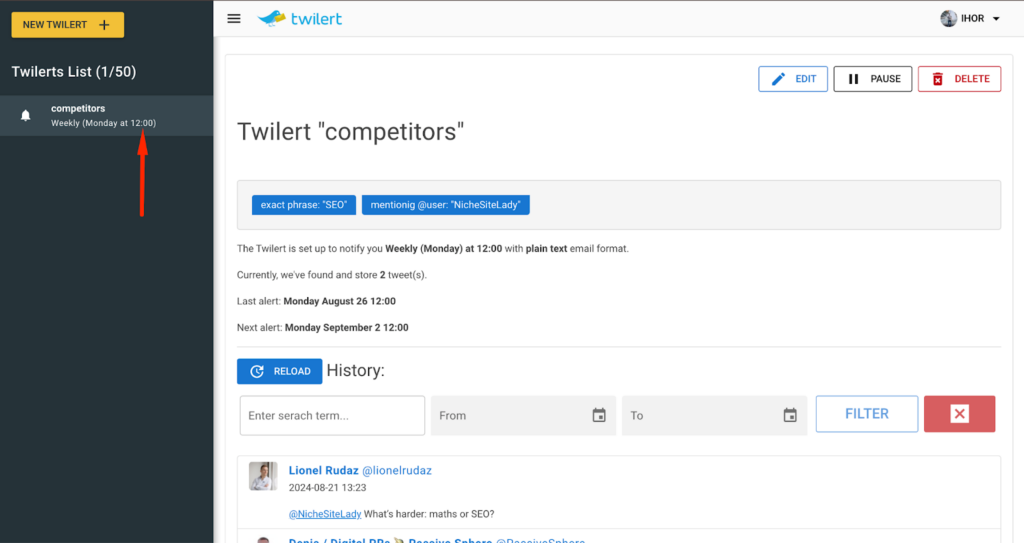Click the Twilert "competitors" title
Viewport: 1024px width, 543px height.
click(x=351, y=131)
